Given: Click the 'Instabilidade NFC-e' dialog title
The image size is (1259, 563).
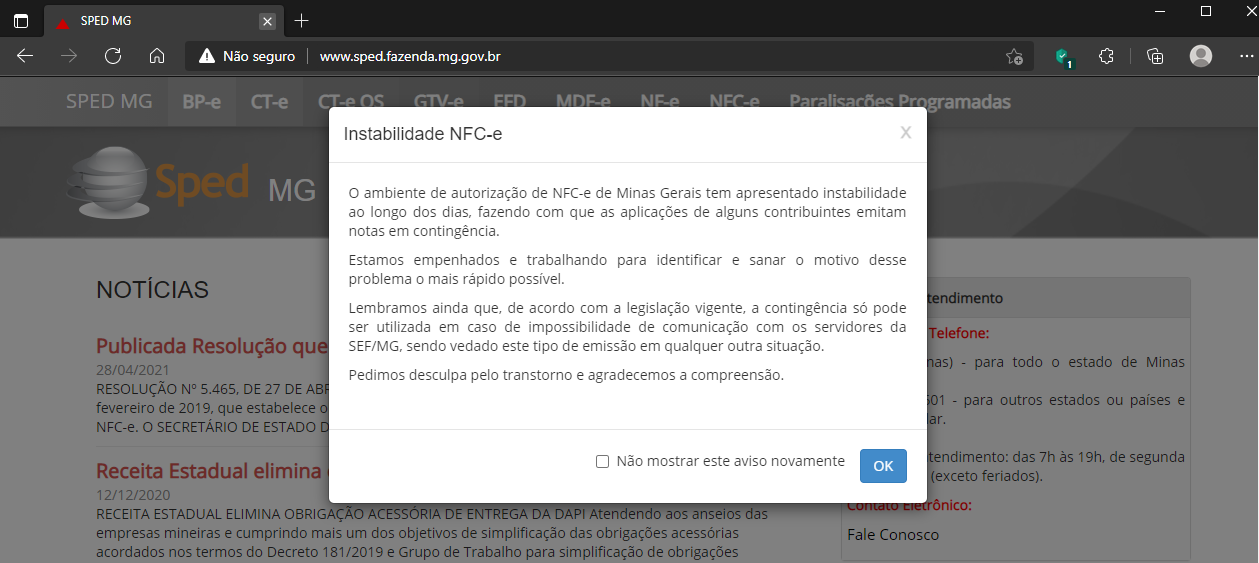Looking at the screenshot, I should [423, 133].
